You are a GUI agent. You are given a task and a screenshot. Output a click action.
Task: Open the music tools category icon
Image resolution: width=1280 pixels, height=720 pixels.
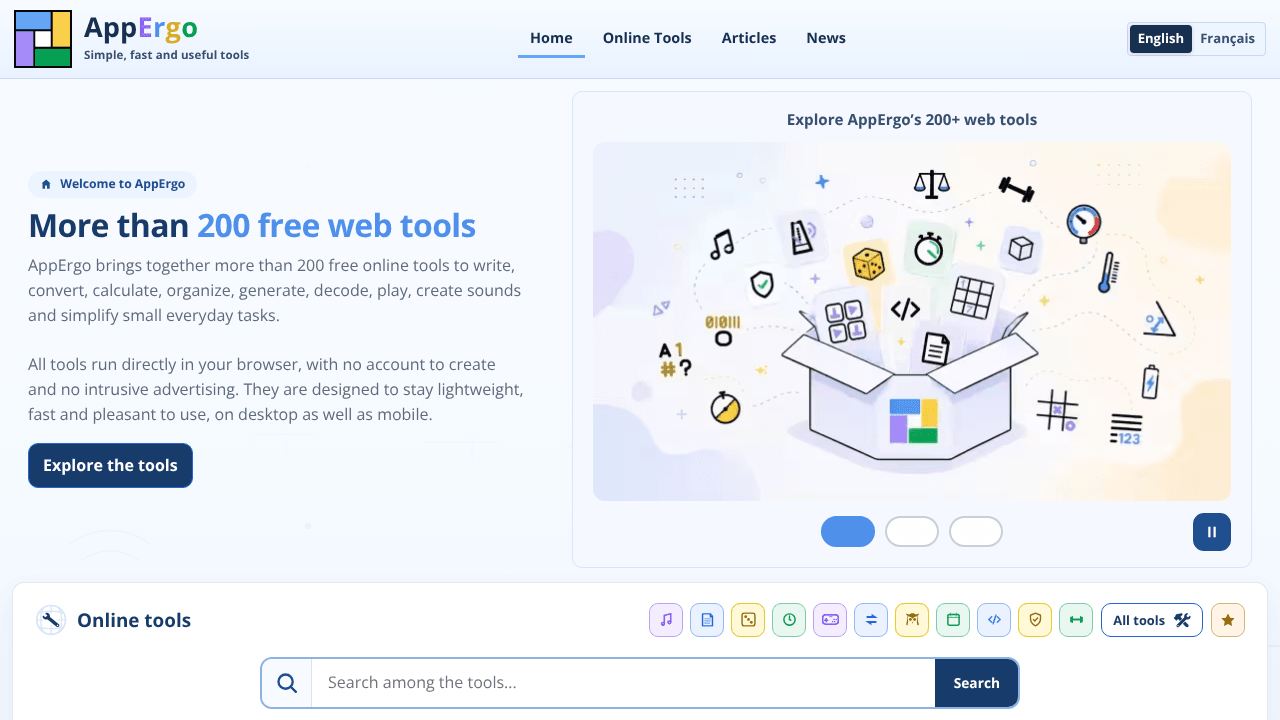click(666, 620)
